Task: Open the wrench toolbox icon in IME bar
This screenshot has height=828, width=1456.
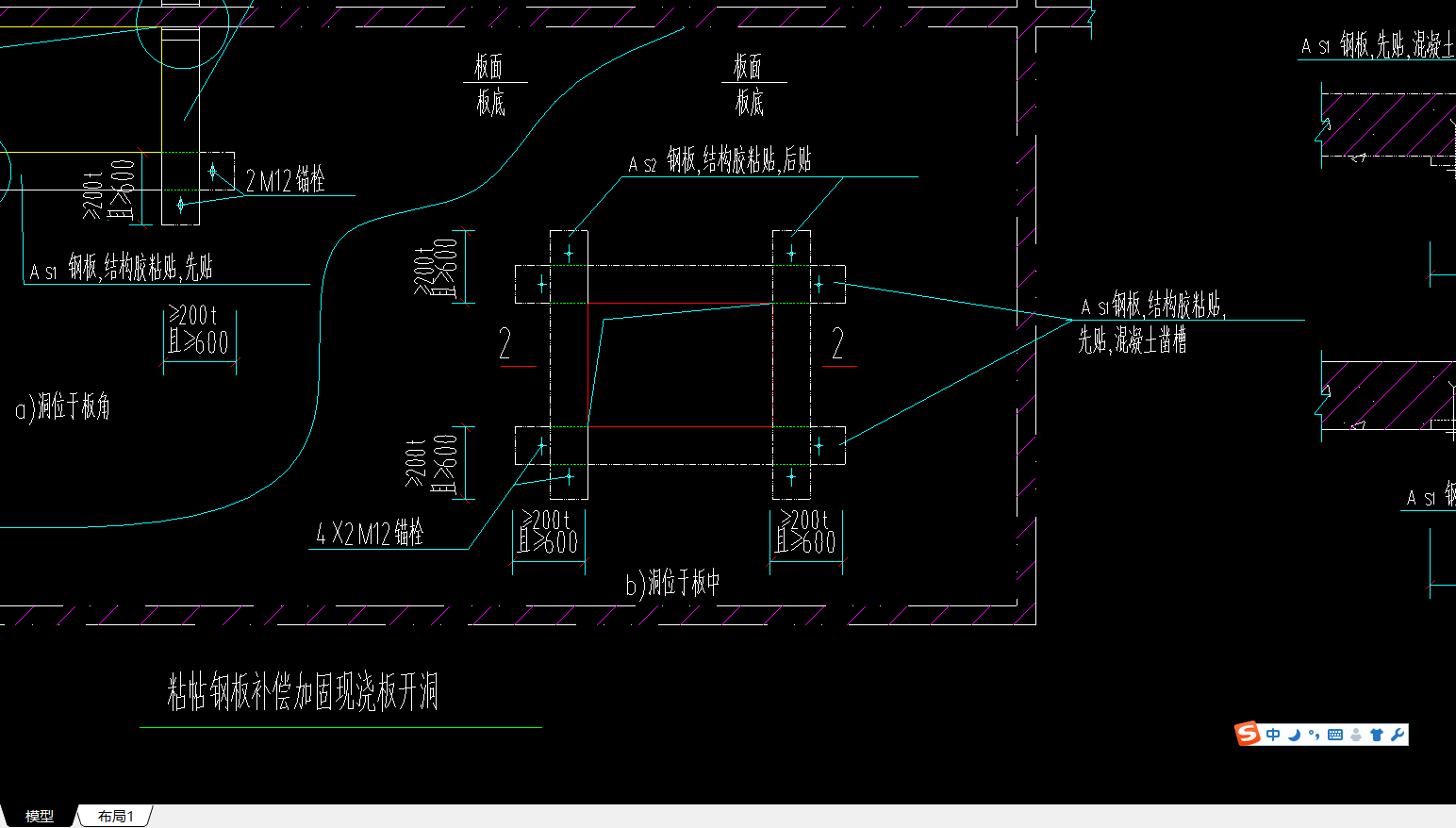Action: coord(1398,735)
